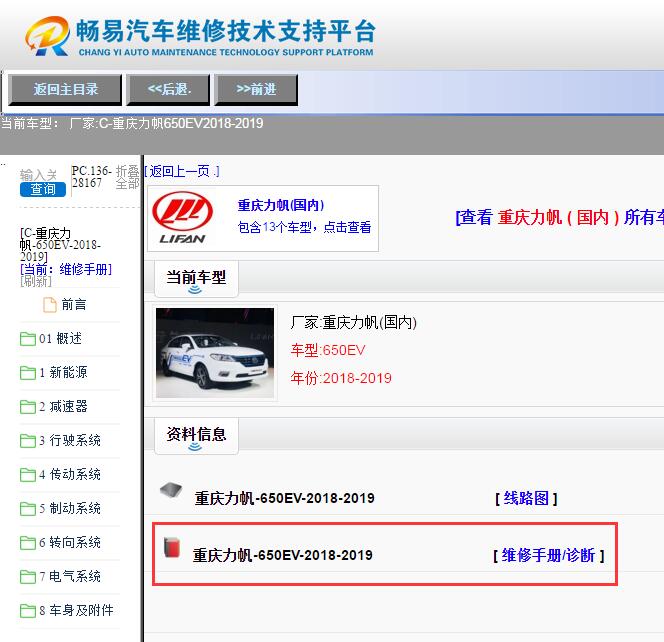Click the folder icon beside 2 减速器
Viewport: 664px width, 642px height.
click(28, 407)
